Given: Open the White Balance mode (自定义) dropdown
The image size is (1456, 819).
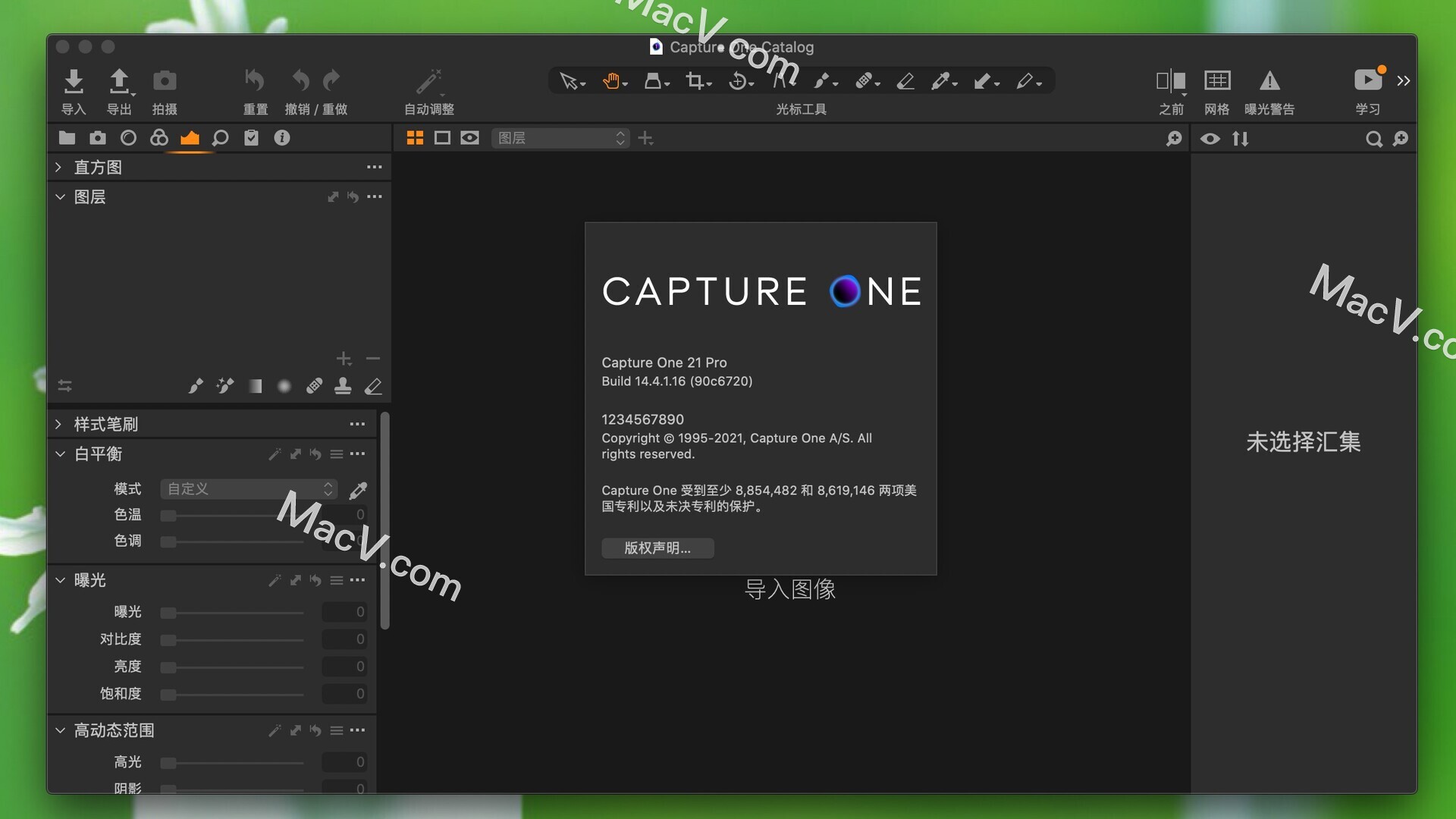Looking at the screenshot, I should pos(249,489).
